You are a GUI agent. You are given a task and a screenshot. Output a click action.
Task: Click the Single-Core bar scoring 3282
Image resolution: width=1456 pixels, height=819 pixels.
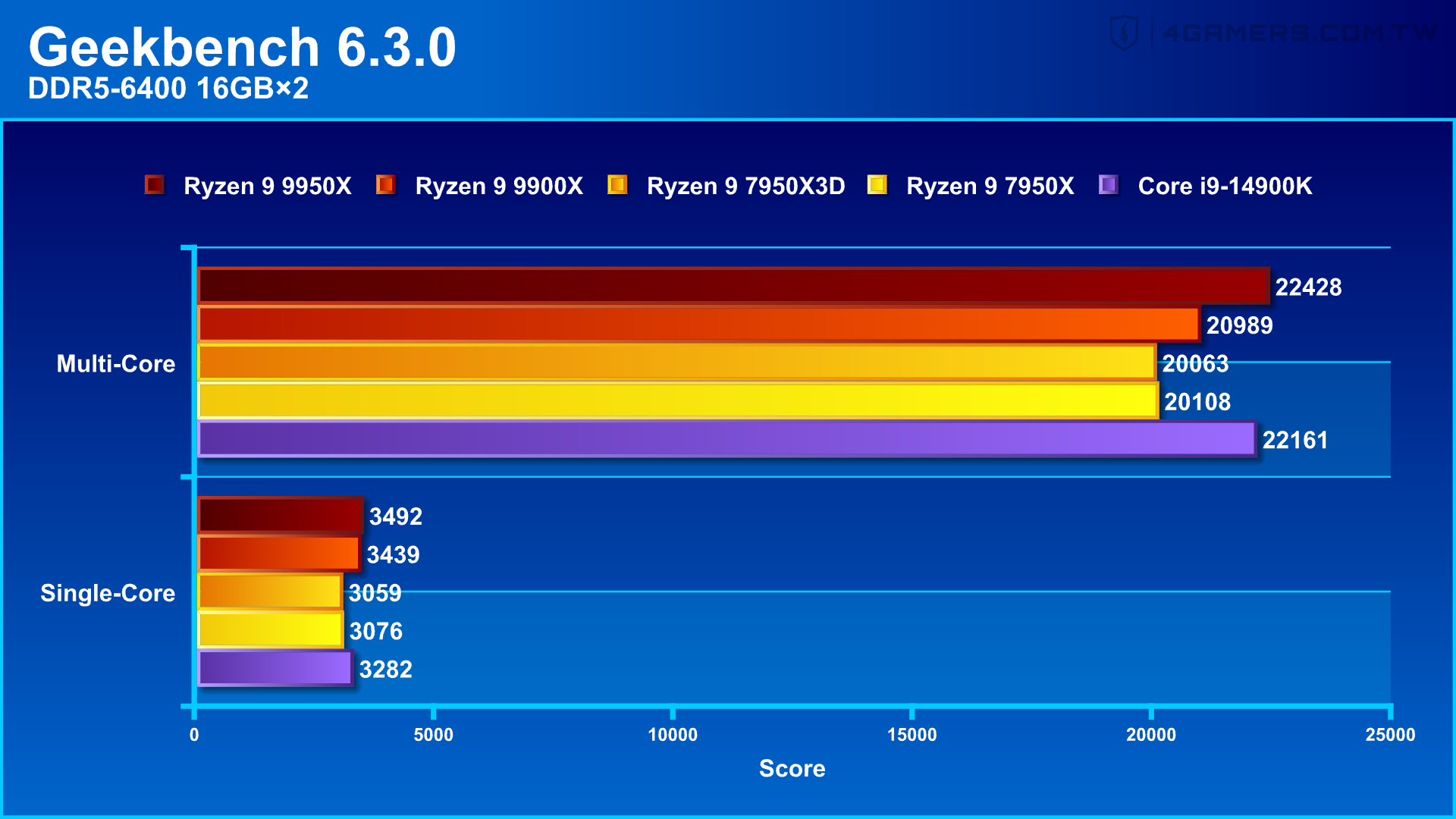[x=275, y=668]
